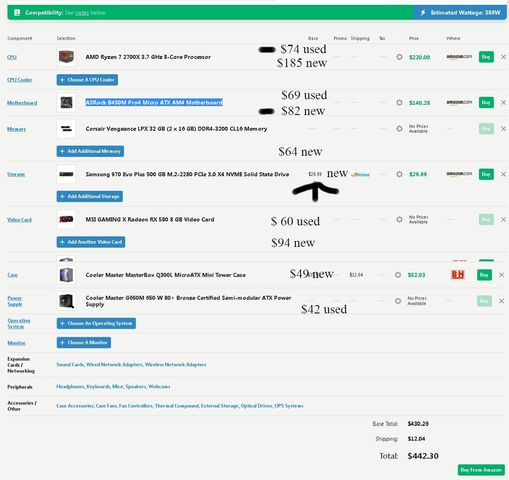Open the Power Supply component link

[x=15, y=301]
